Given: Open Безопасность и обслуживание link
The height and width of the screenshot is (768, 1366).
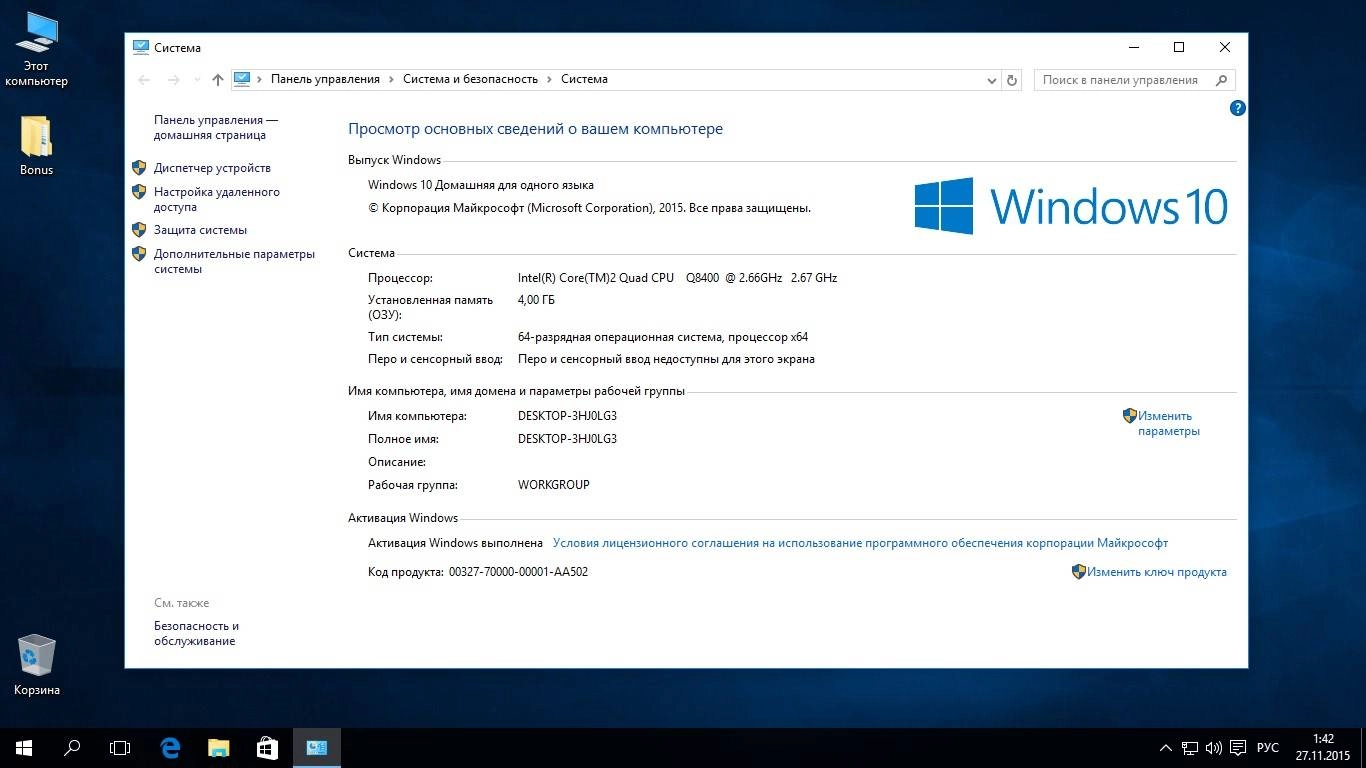Looking at the screenshot, I should [x=196, y=633].
